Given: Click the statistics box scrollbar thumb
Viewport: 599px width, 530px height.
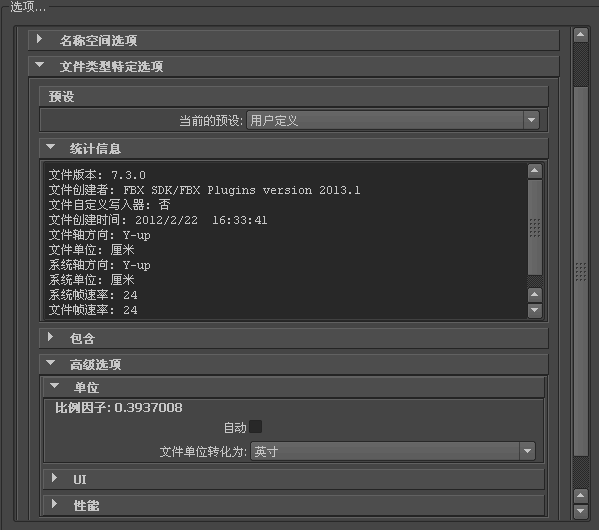Looking at the screenshot, I should (535, 227).
